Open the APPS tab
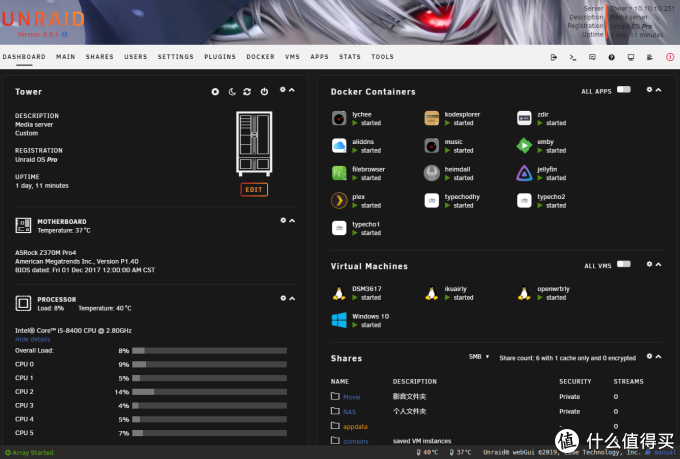The width and height of the screenshot is (680, 459). click(x=319, y=57)
